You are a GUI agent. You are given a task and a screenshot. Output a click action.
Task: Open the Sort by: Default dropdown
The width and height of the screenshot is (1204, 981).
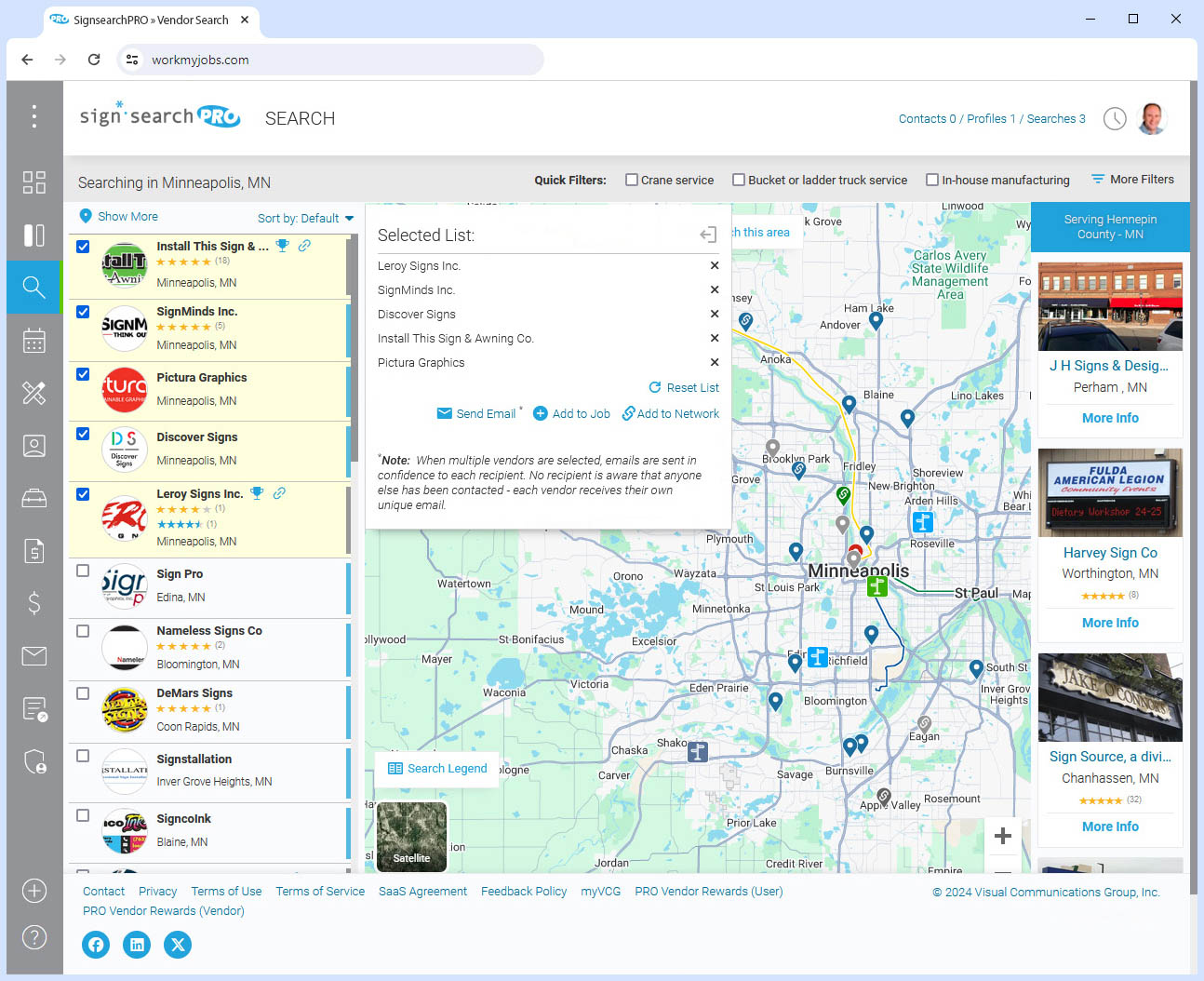tap(306, 218)
